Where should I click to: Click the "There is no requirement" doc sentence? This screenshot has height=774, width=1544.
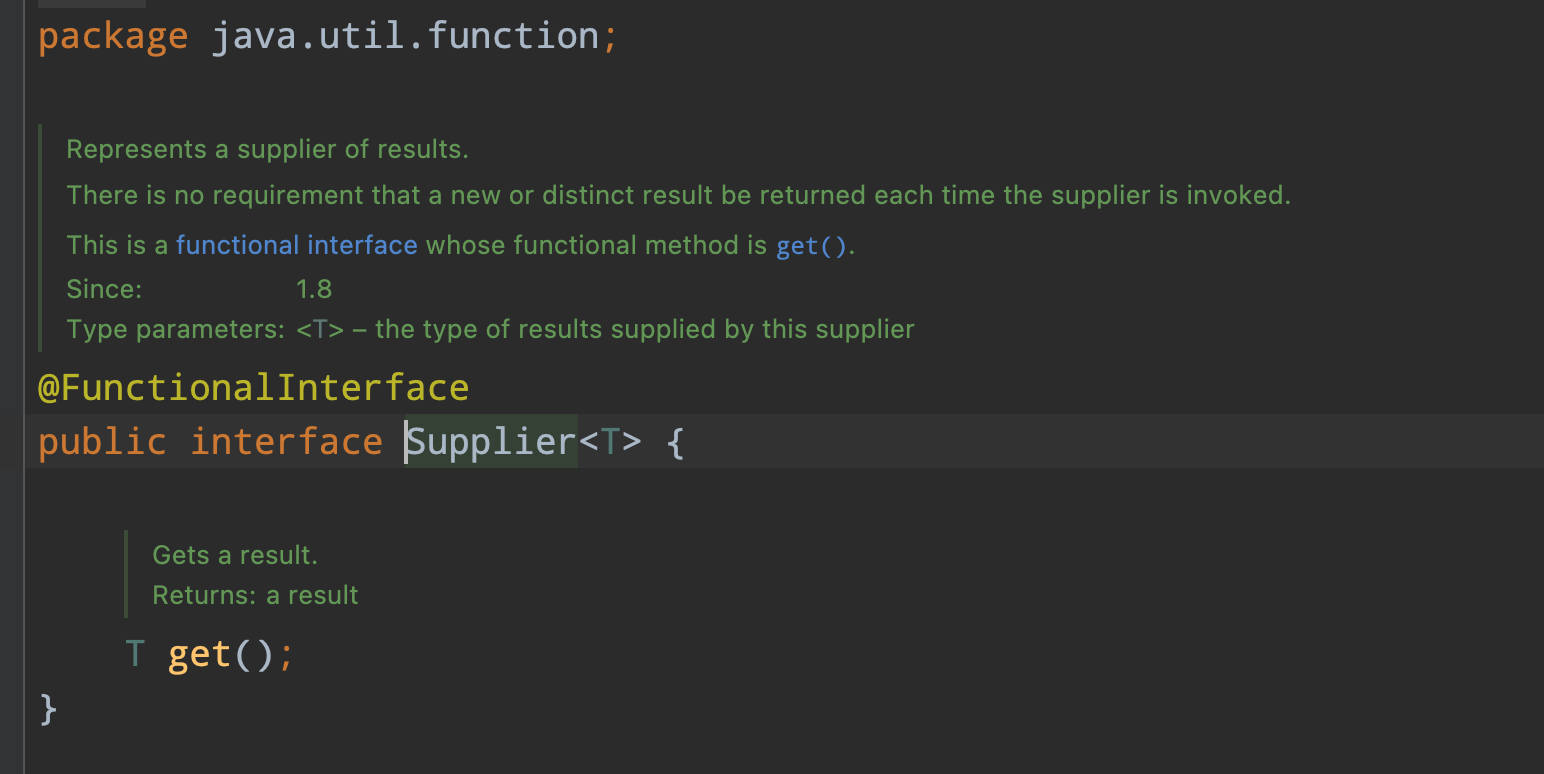pyautogui.click(x=678, y=195)
